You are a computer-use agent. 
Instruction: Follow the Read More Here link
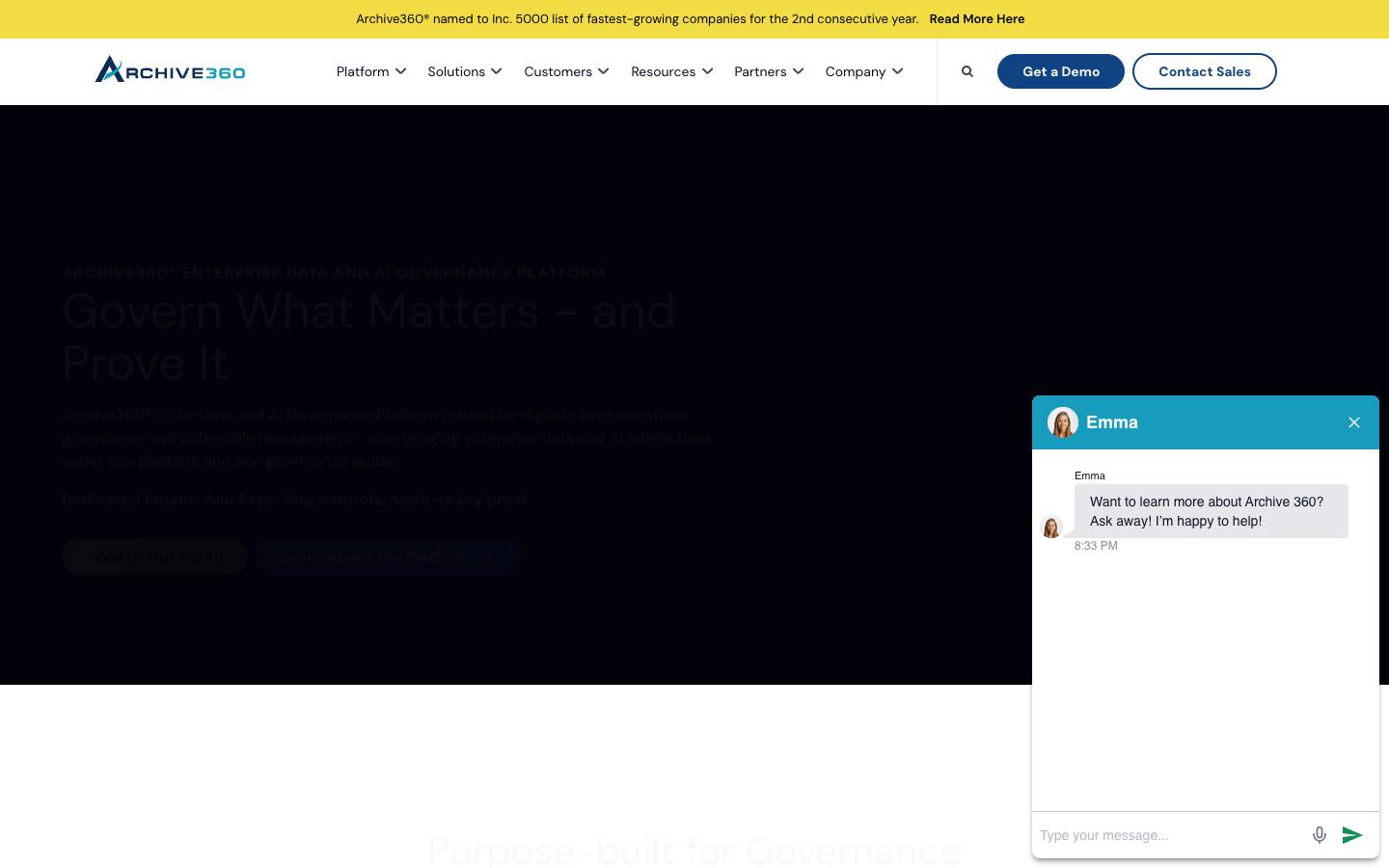pyautogui.click(x=977, y=18)
